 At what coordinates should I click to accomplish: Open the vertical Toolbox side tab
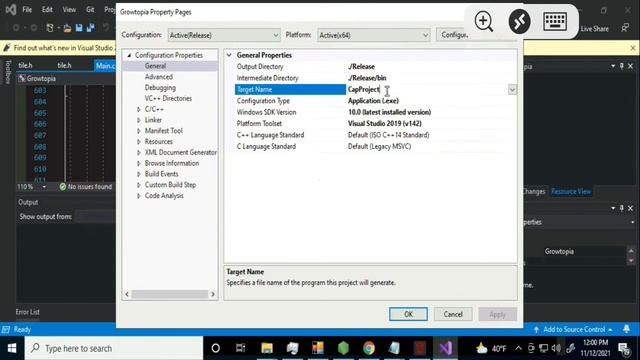pos(8,72)
